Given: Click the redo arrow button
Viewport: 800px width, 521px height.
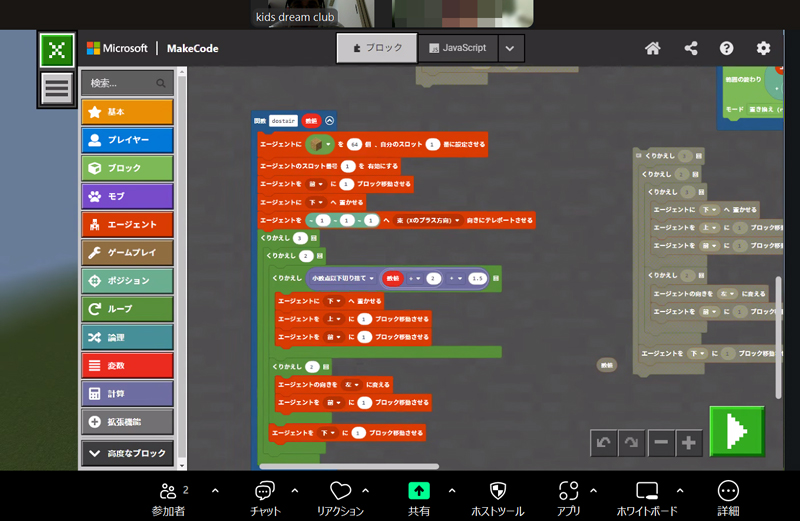Looking at the screenshot, I should tap(631, 442).
